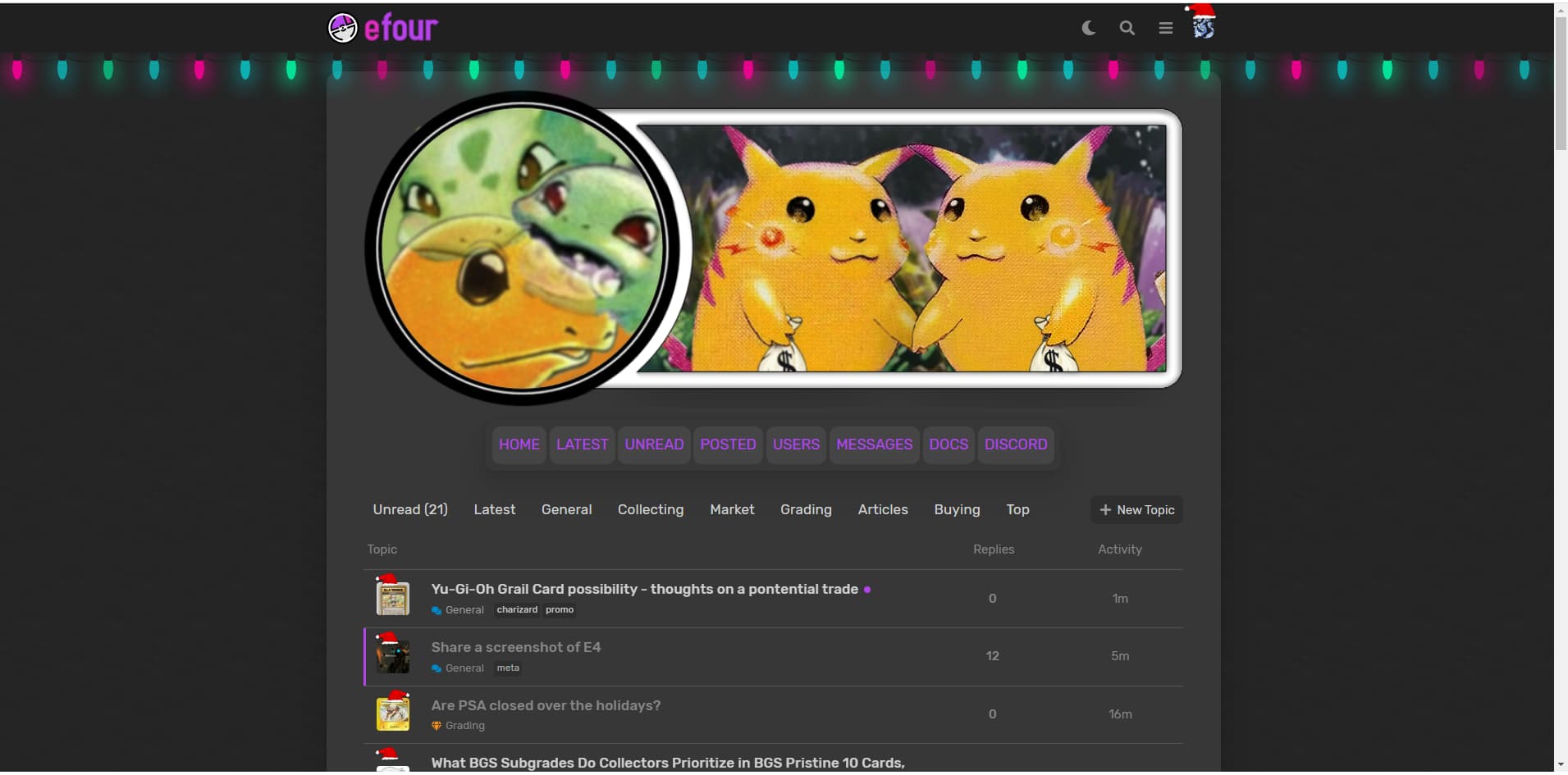This screenshot has height=775, width=1568.
Task: Open the DISCORD navigation button
Action: [1016, 444]
